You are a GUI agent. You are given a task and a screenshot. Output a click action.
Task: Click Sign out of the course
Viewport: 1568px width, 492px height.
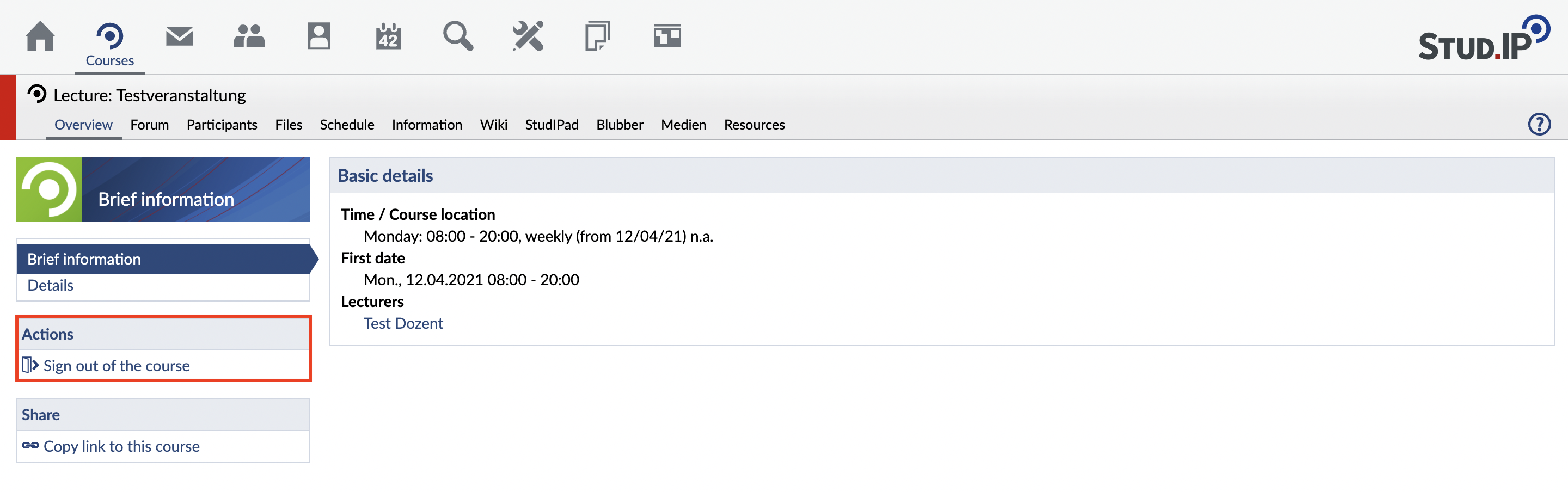(117, 366)
